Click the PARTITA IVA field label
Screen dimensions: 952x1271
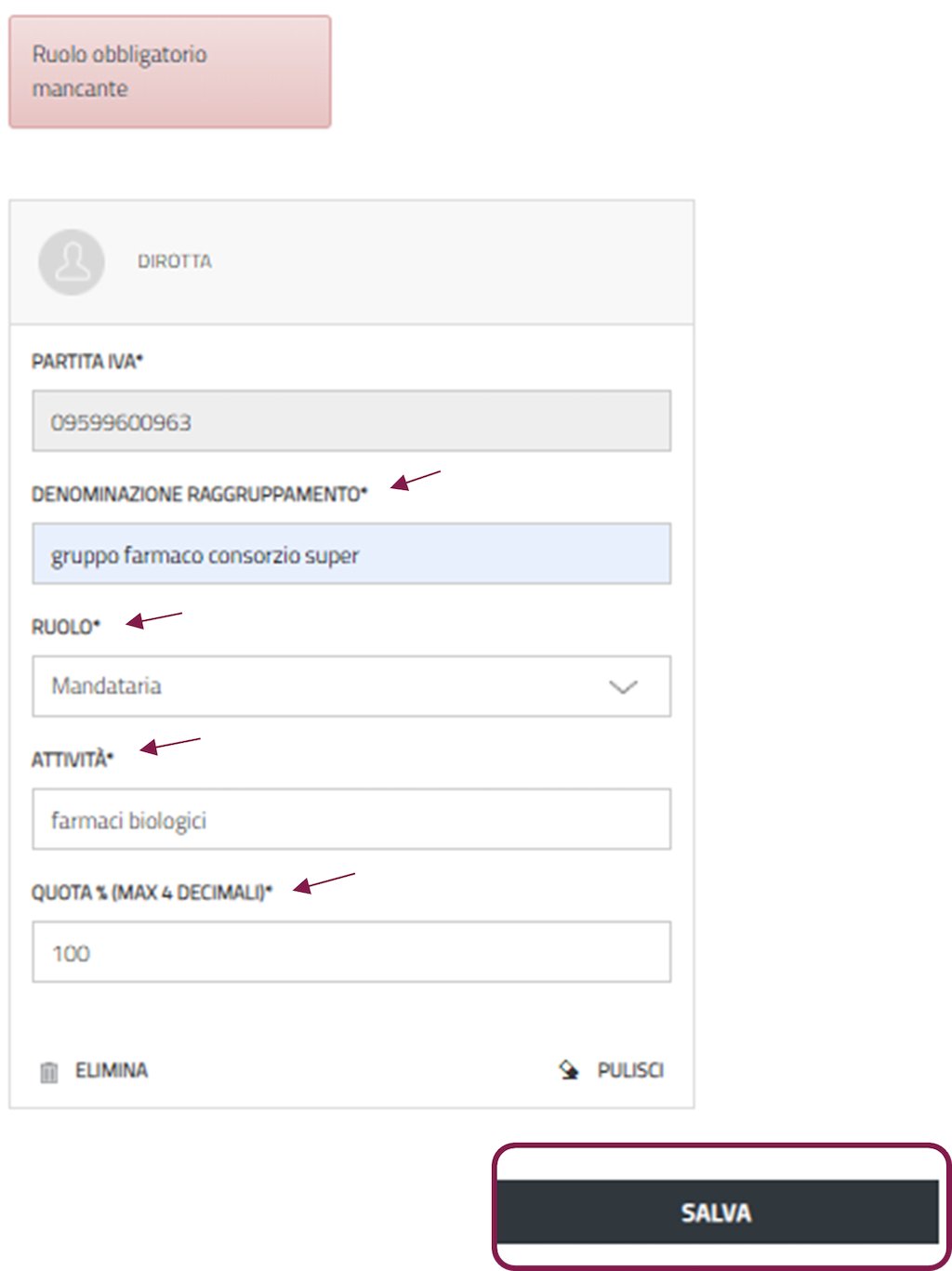87,362
